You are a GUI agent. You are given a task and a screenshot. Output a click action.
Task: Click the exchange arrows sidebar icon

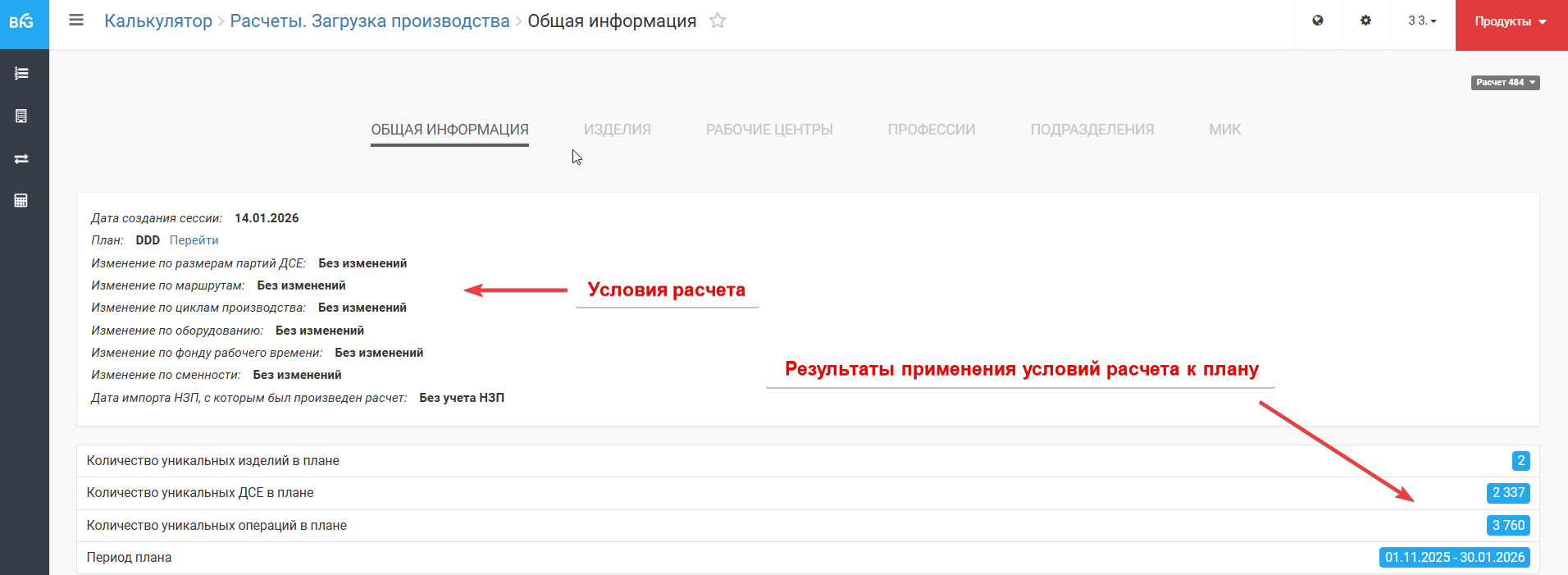[x=22, y=159]
